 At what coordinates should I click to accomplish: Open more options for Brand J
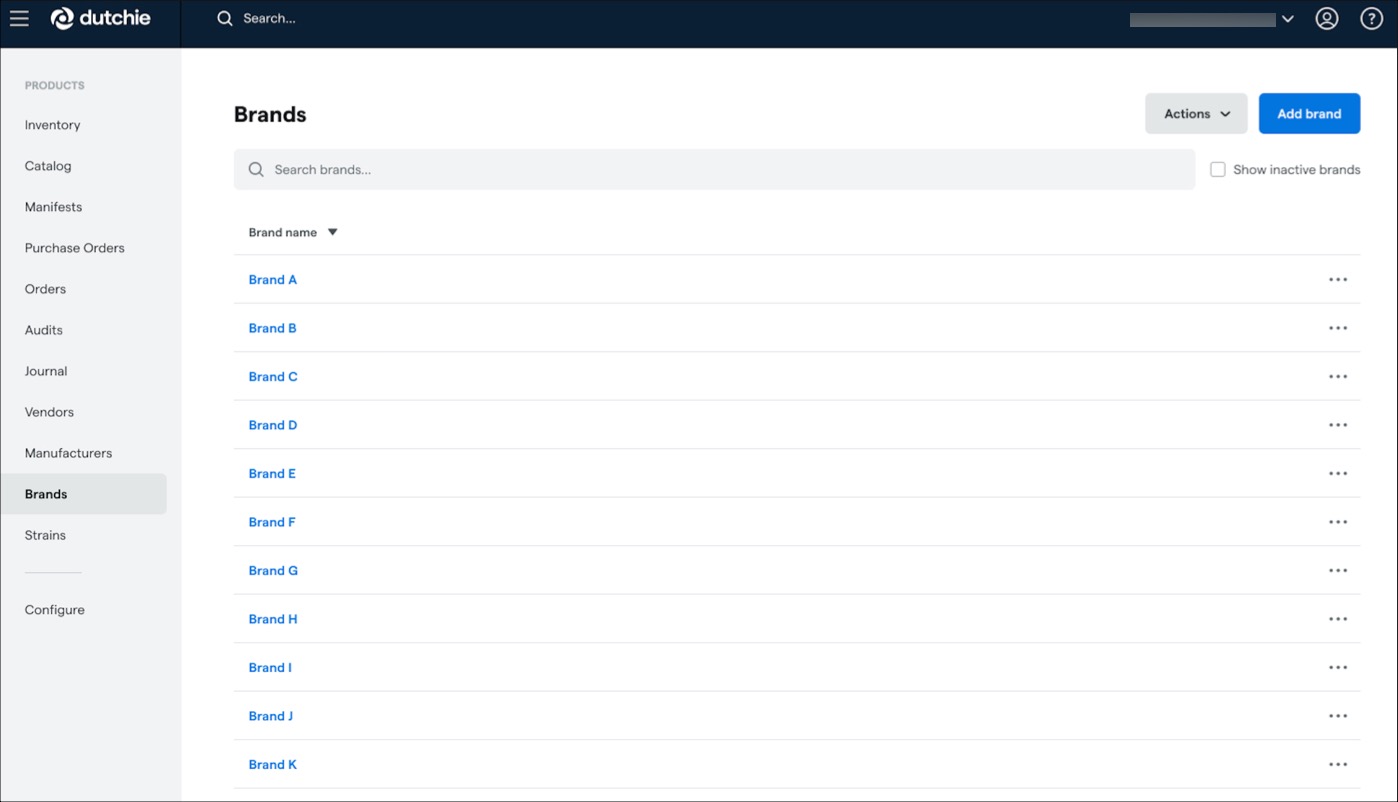(1338, 716)
